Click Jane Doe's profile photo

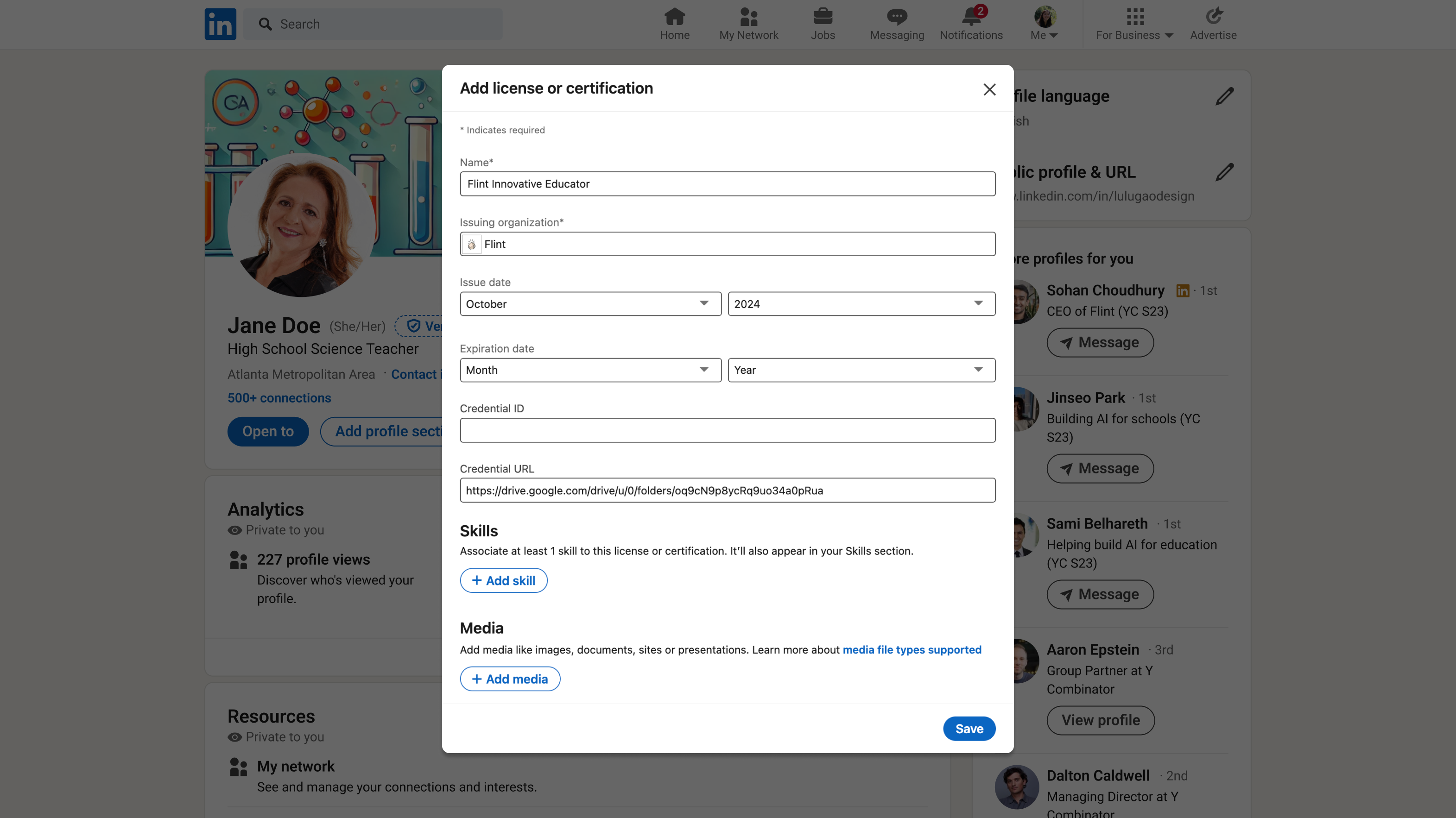pyautogui.click(x=301, y=224)
